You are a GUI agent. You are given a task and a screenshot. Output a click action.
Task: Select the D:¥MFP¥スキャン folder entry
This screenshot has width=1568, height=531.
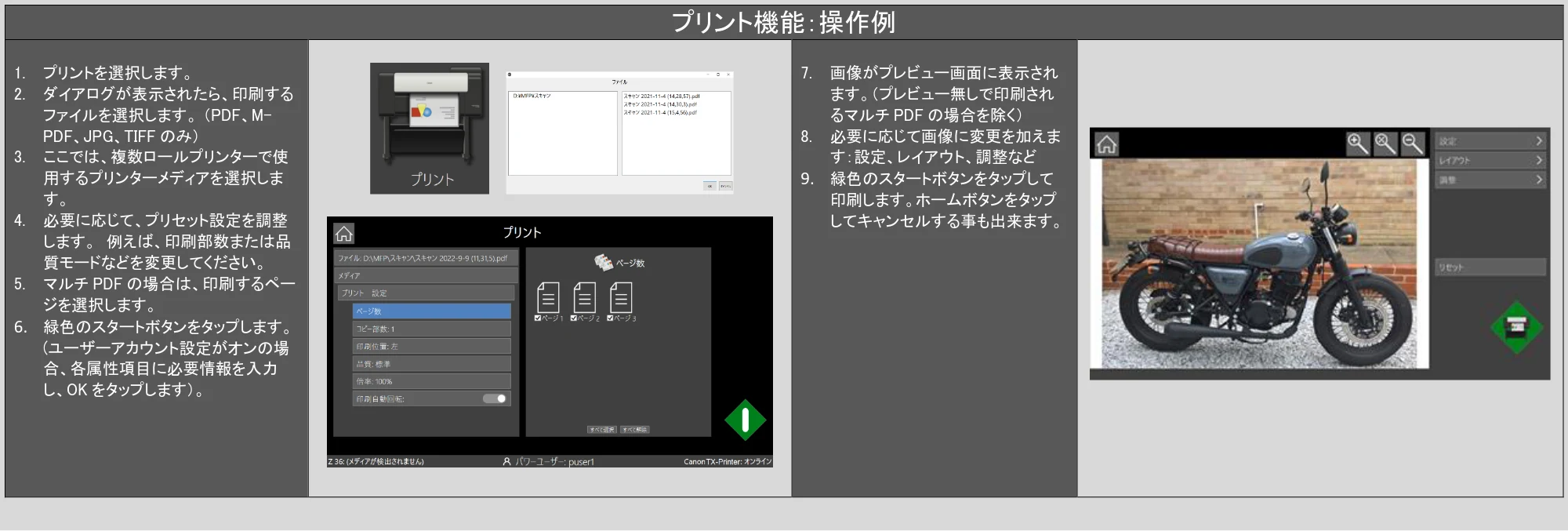pos(532,96)
